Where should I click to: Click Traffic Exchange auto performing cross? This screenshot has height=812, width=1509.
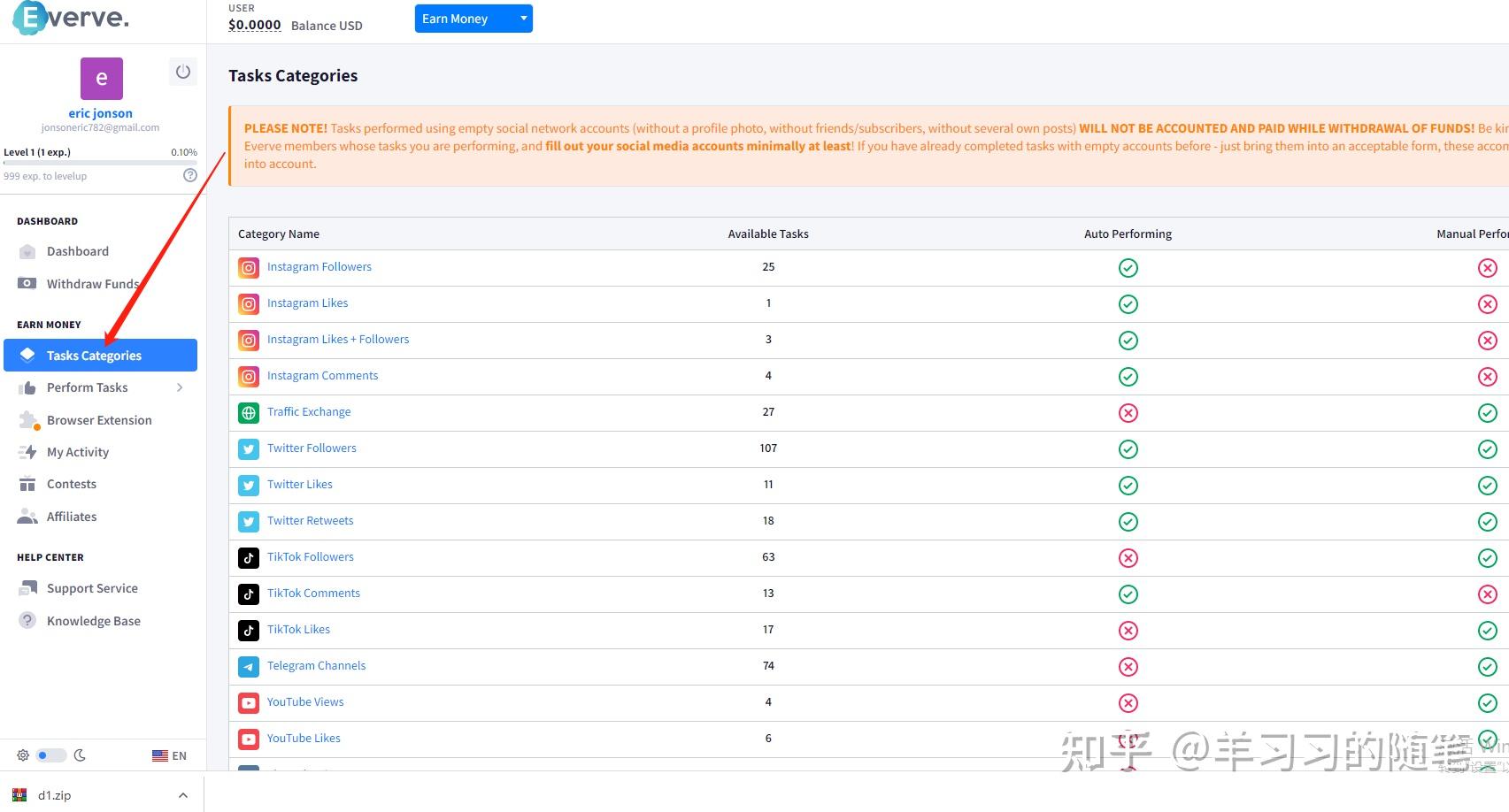(1128, 413)
